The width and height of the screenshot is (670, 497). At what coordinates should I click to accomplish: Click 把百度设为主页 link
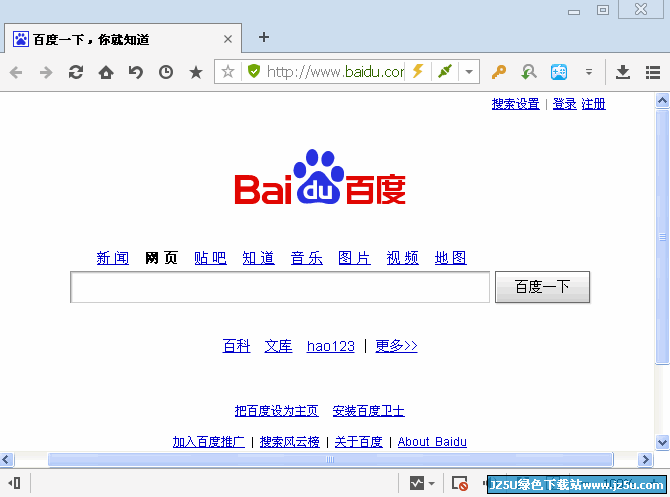tap(276, 411)
